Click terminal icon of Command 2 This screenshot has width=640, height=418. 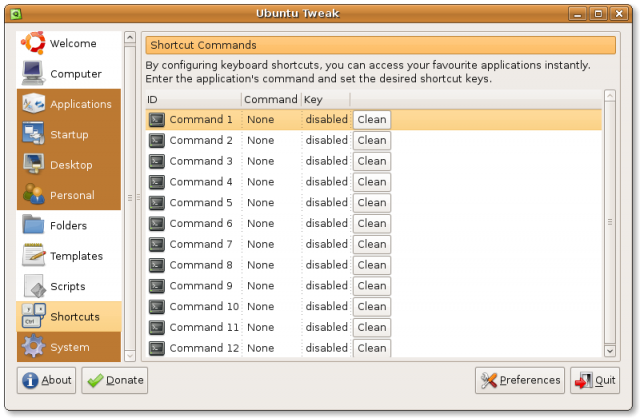coord(157,140)
